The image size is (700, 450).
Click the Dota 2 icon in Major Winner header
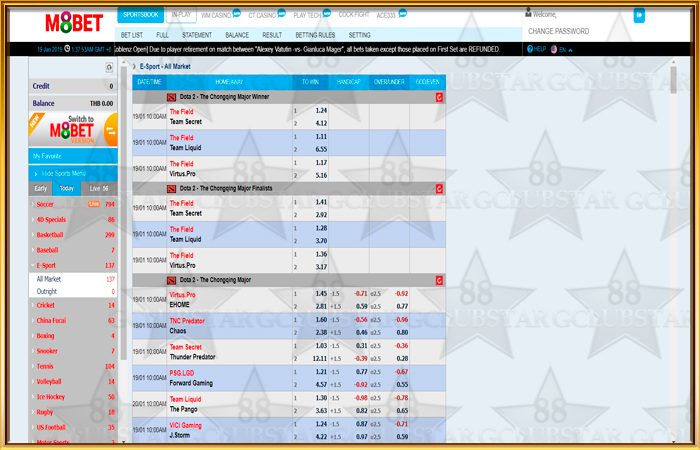tap(171, 97)
